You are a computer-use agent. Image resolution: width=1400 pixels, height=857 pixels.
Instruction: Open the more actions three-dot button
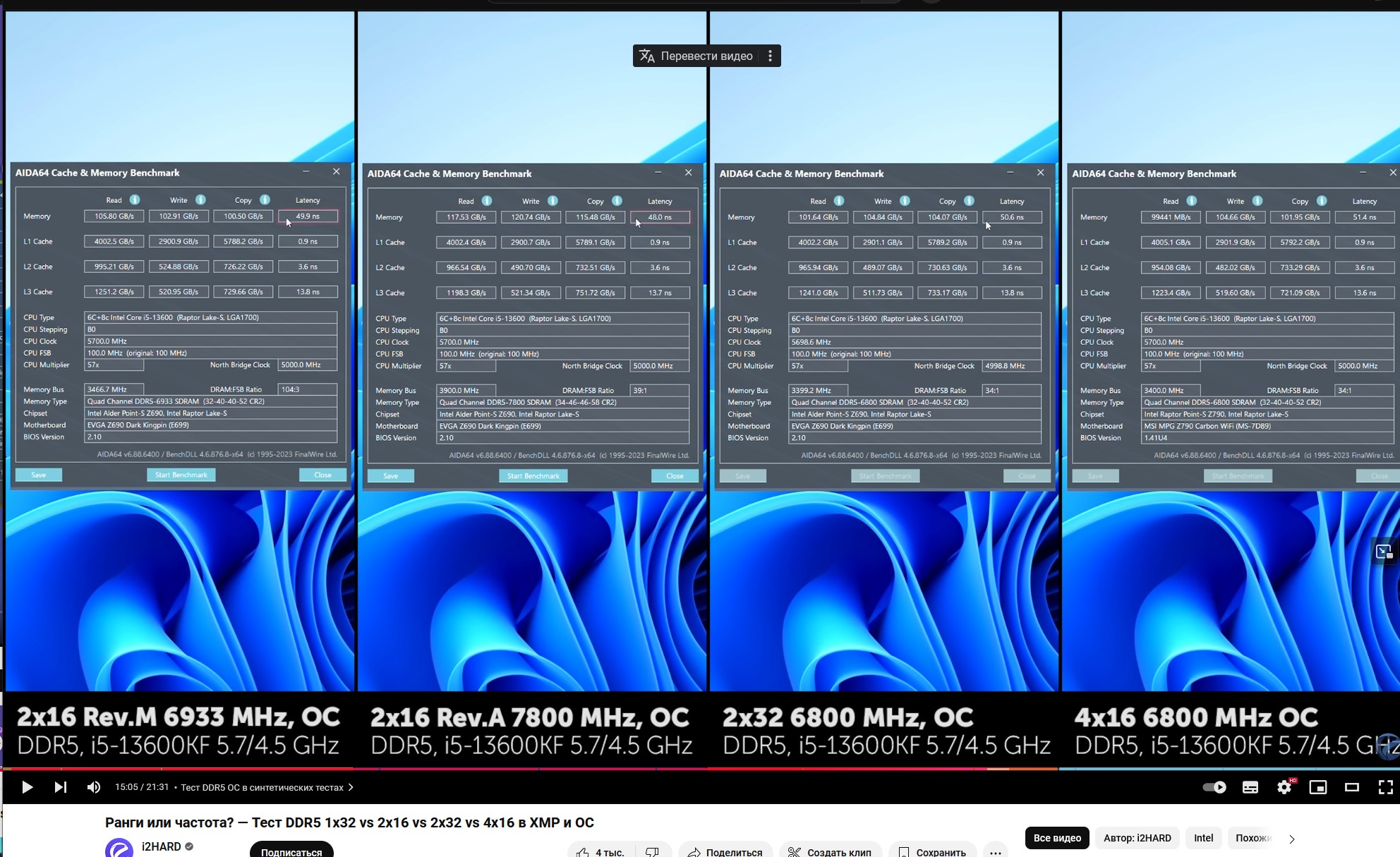tap(995, 852)
